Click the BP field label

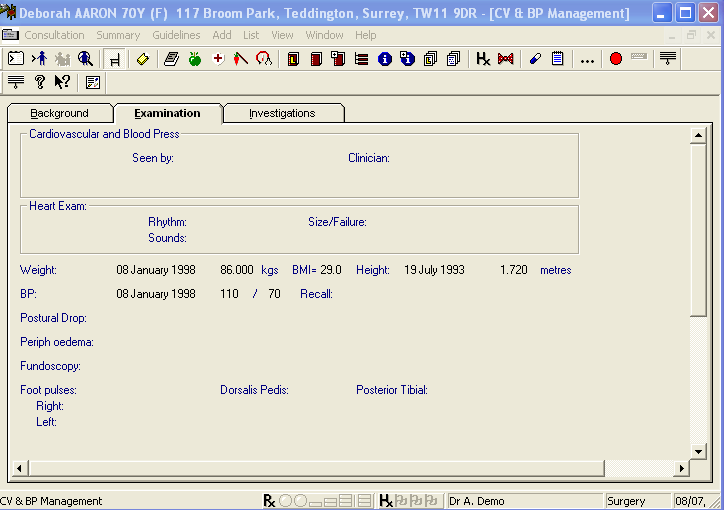pos(28,294)
